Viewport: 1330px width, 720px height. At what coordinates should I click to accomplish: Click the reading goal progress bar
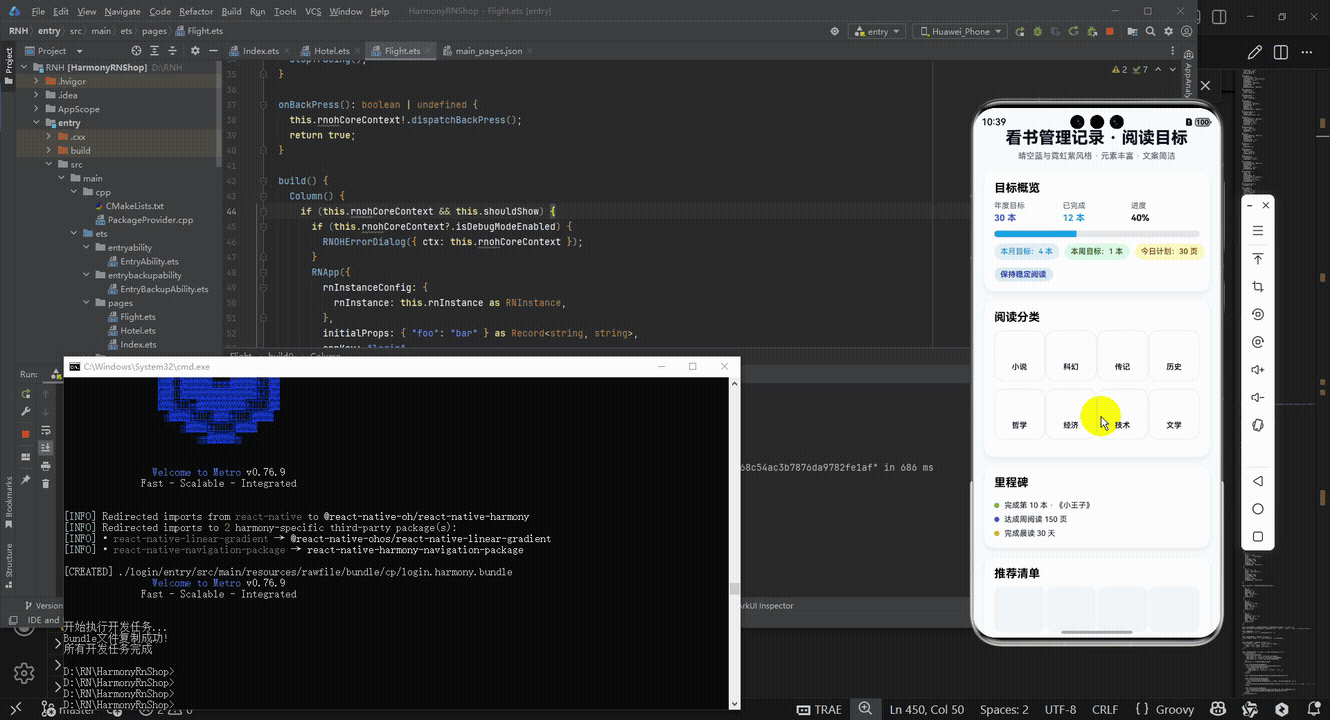[1096, 233]
